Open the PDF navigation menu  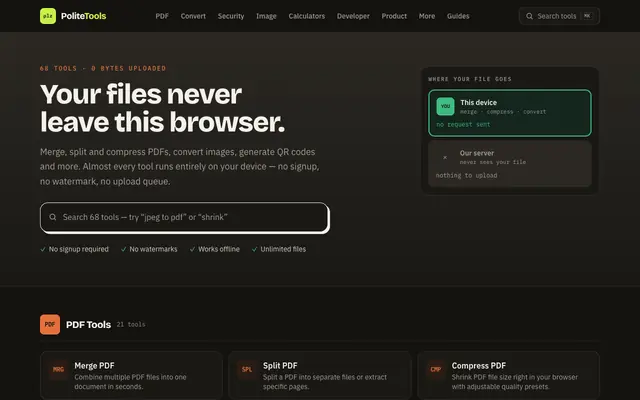pos(162,16)
